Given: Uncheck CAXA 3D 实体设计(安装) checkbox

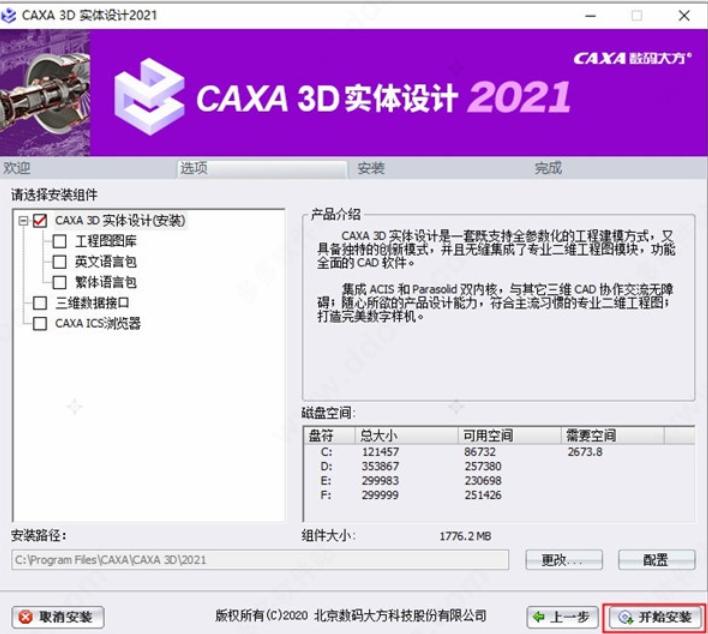Looking at the screenshot, I should [40, 221].
